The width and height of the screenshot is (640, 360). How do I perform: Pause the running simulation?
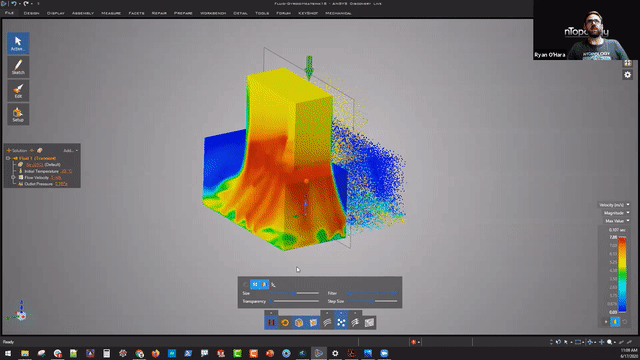(x=271, y=322)
